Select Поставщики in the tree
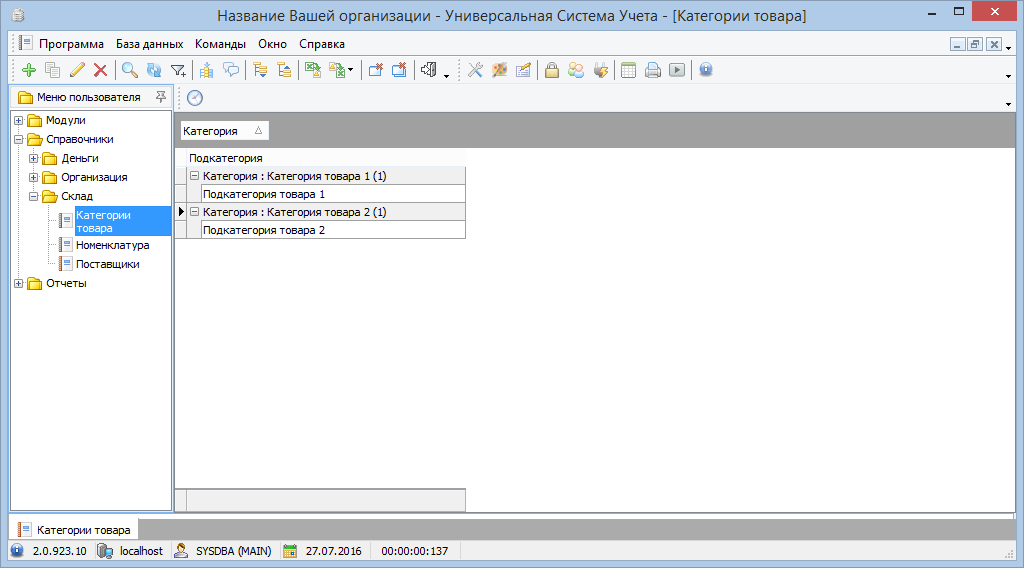This screenshot has height=568, width=1024. click(107, 264)
